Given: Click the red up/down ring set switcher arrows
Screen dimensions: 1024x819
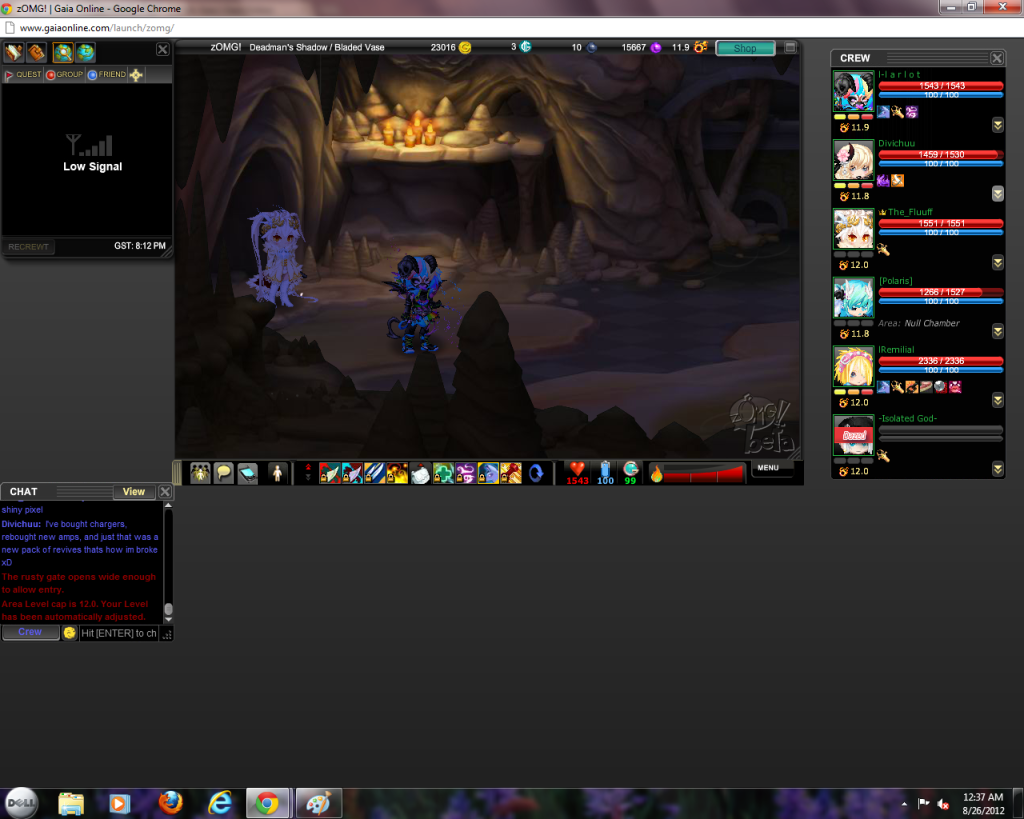Looking at the screenshot, I should (x=308, y=473).
